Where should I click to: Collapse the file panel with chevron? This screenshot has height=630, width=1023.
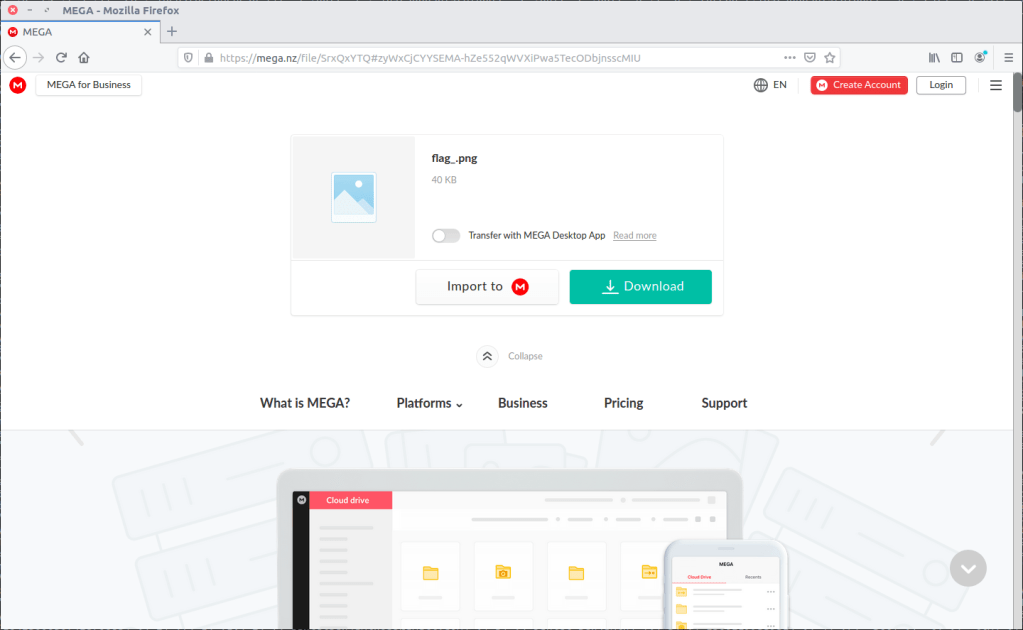tap(487, 356)
